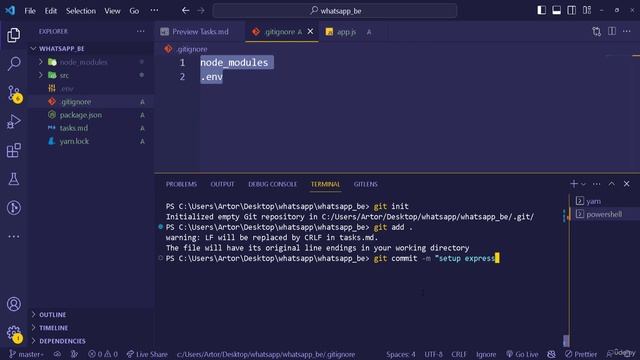Switch to the PROBLEMS panel tab
This screenshot has height=360, width=640.
181,184
